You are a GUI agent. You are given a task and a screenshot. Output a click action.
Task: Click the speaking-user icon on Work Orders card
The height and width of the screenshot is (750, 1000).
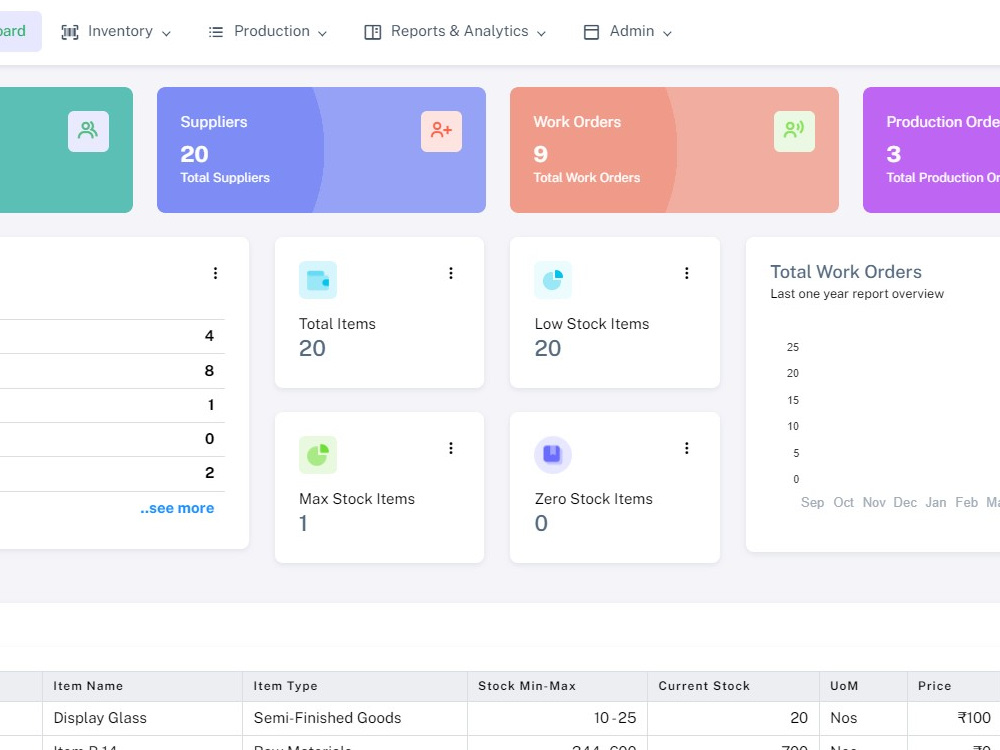coord(794,131)
